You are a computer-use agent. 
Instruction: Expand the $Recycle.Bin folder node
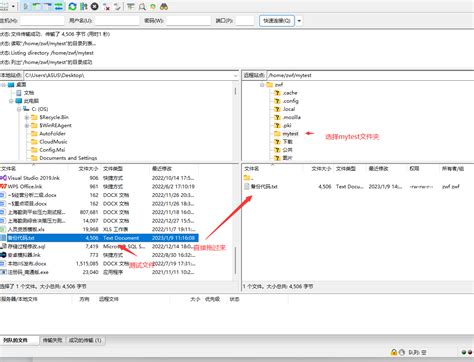27,117
